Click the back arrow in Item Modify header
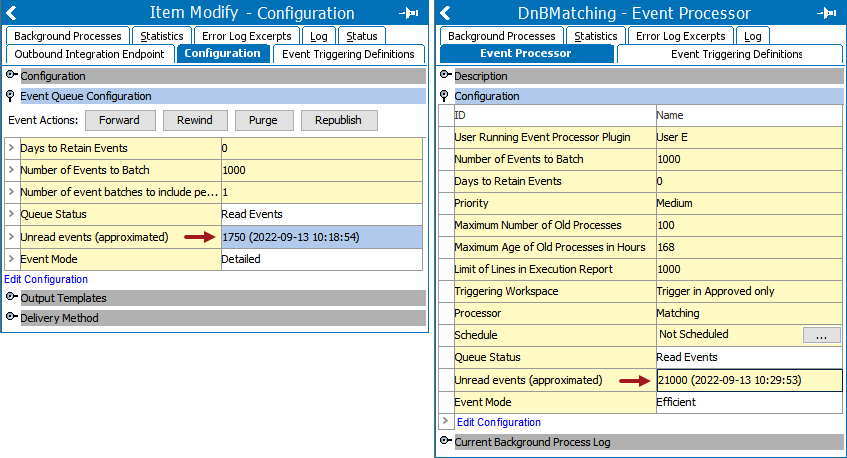The image size is (847, 458). (12, 13)
